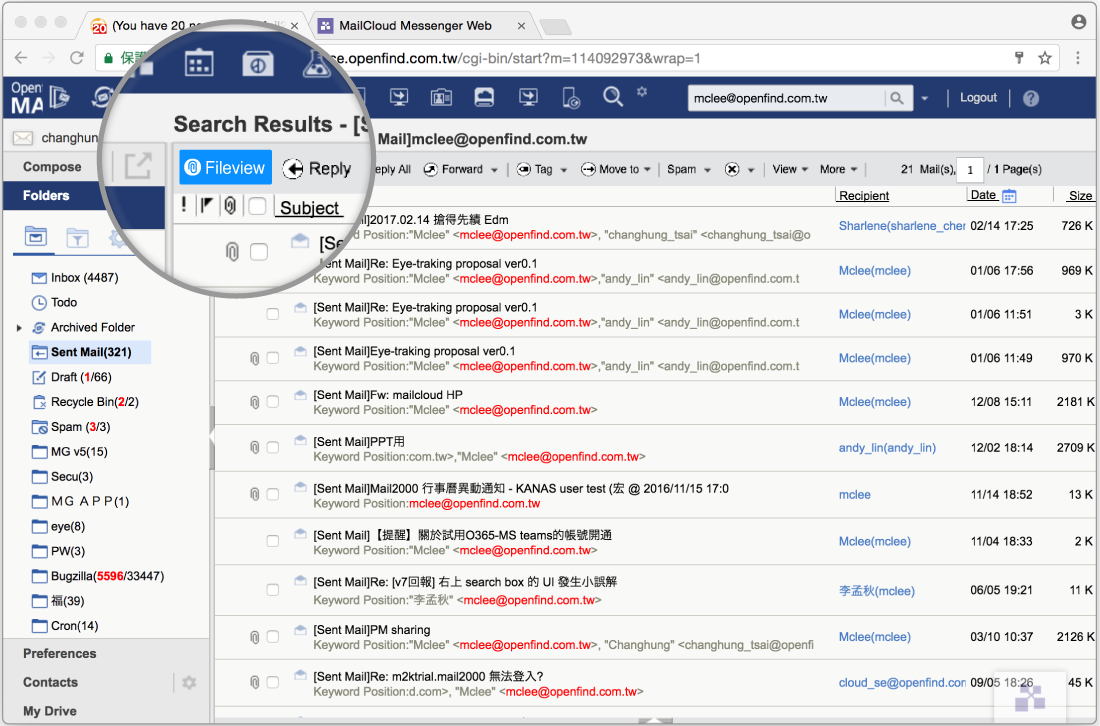Click the Date column calendar icon
This screenshot has width=1100, height=726.
[1009, 196]
